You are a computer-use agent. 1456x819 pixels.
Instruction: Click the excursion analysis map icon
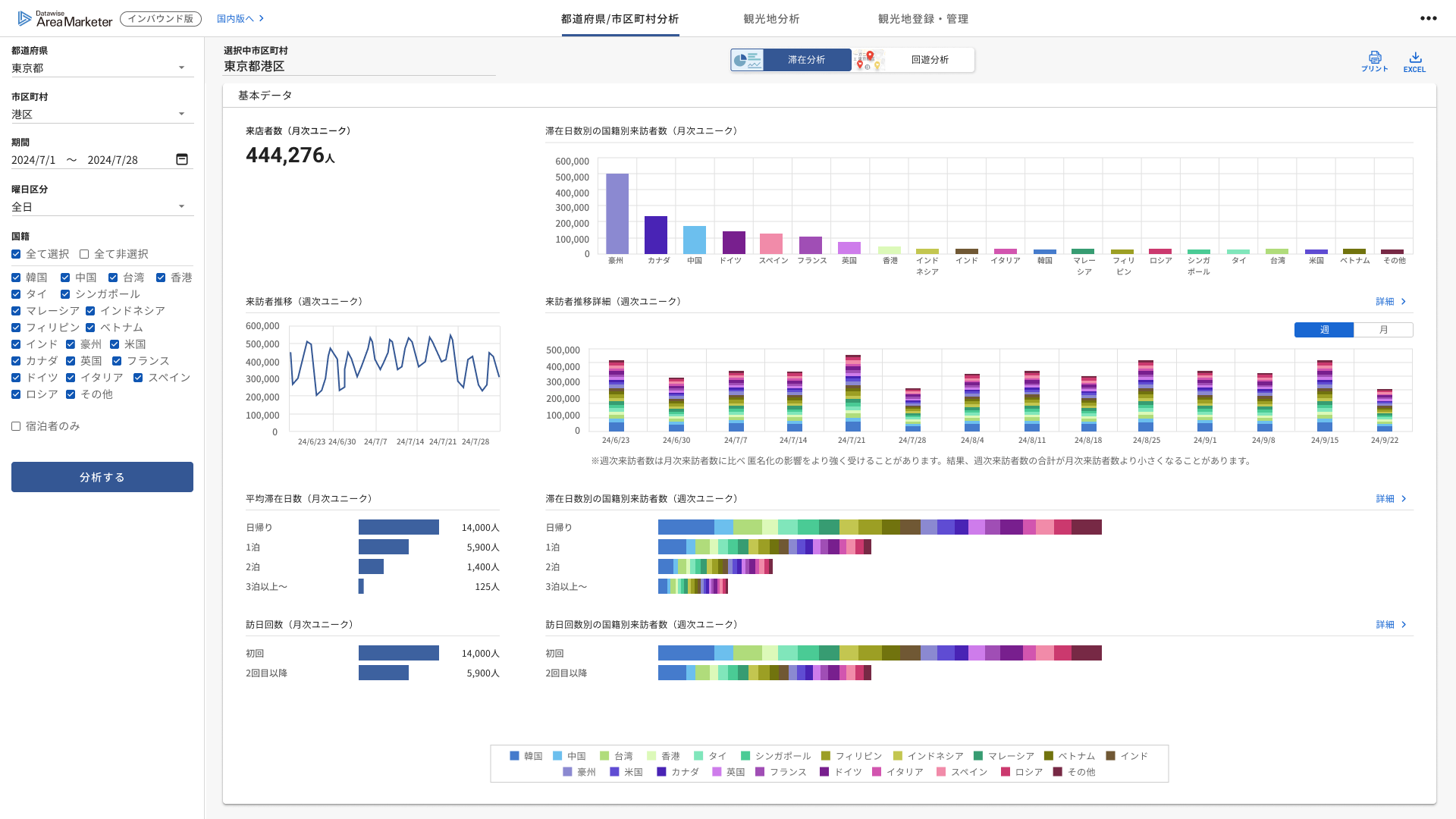pos(868,60)
